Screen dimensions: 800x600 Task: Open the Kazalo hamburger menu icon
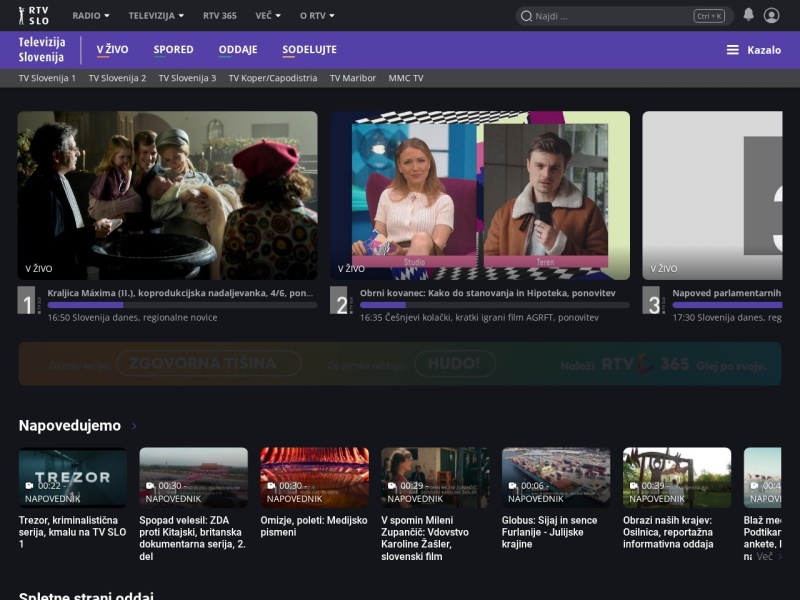pyautogui.click(x=733, y=50)
